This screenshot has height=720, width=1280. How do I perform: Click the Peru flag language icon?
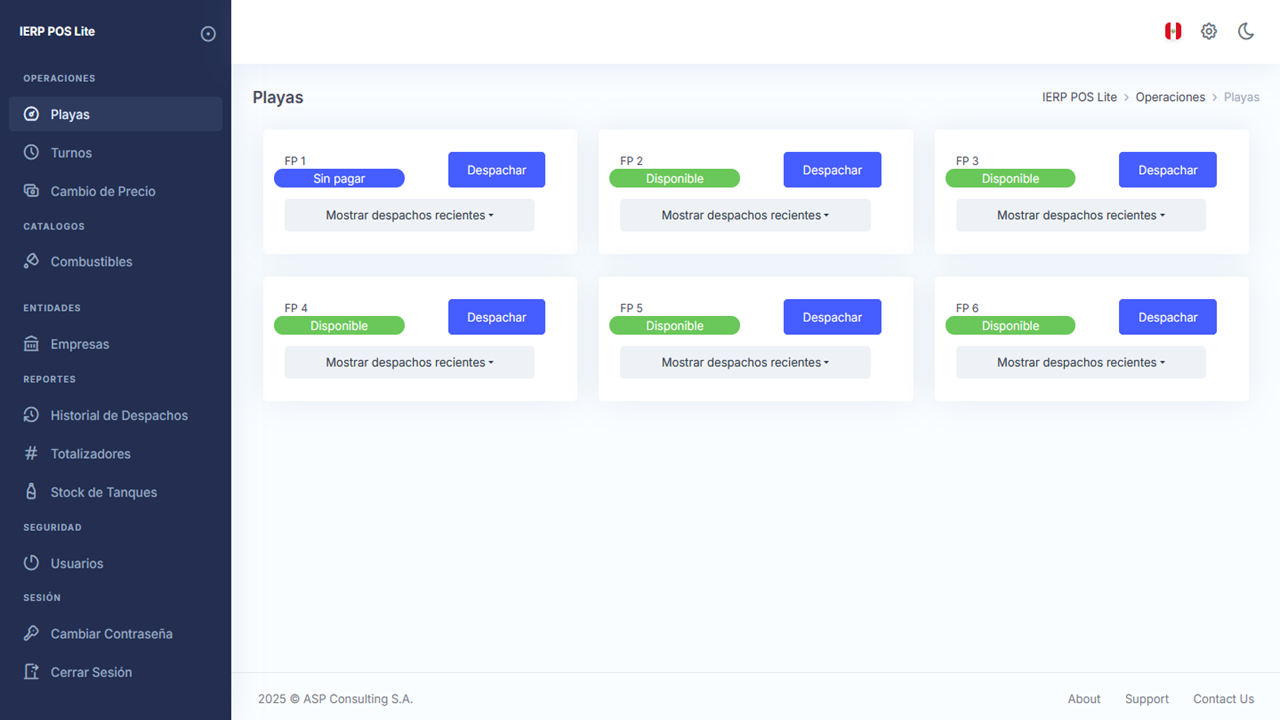point(1173,31)
